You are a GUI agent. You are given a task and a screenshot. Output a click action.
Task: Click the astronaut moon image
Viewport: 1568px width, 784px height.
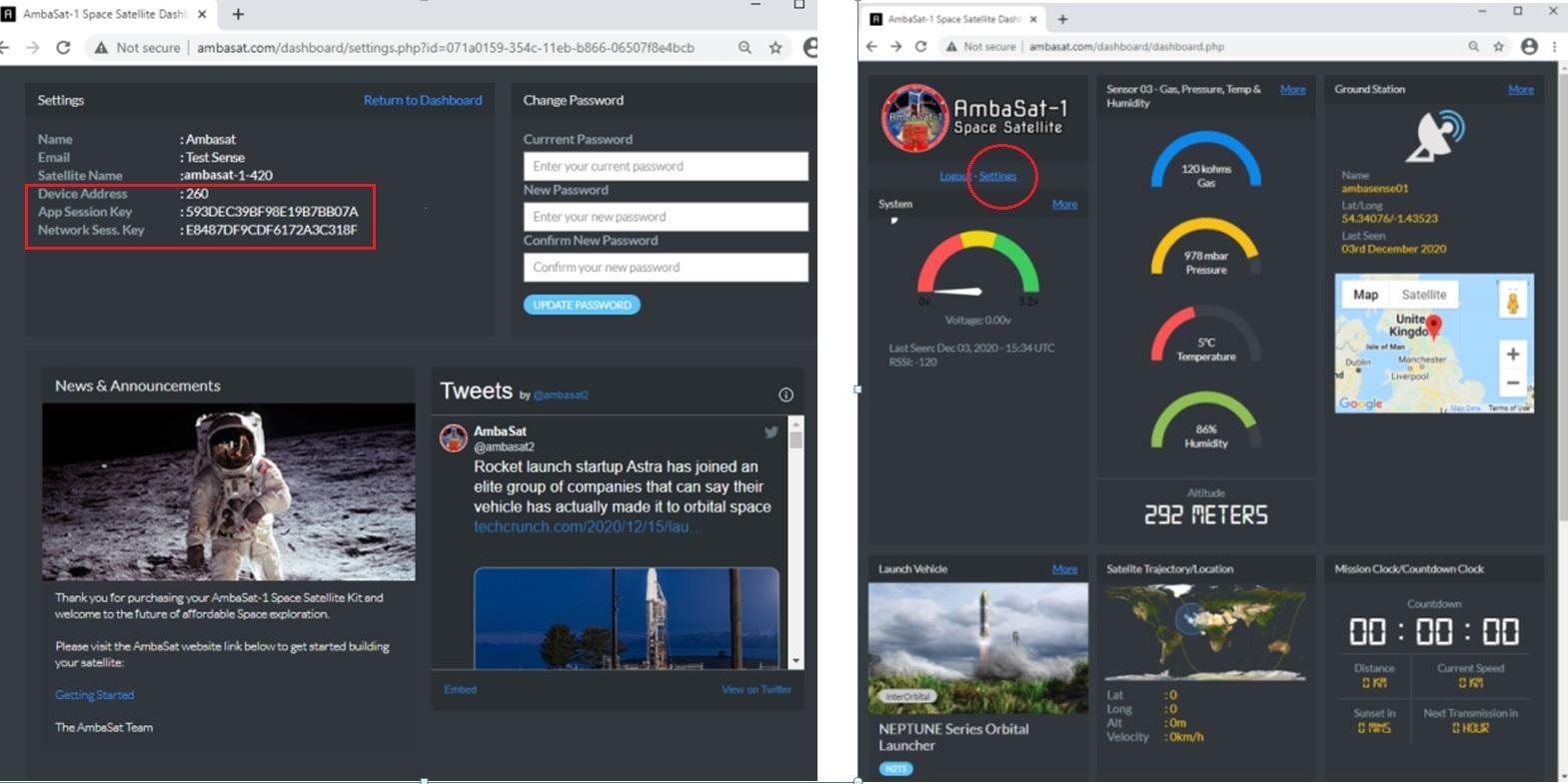[x=228, y=491]
